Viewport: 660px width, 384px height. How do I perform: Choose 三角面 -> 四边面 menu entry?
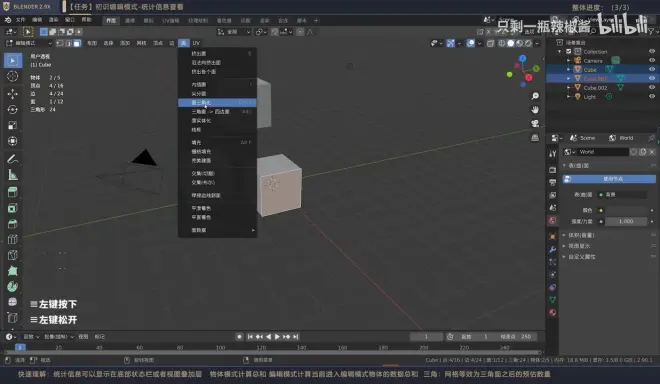(217, 112)
